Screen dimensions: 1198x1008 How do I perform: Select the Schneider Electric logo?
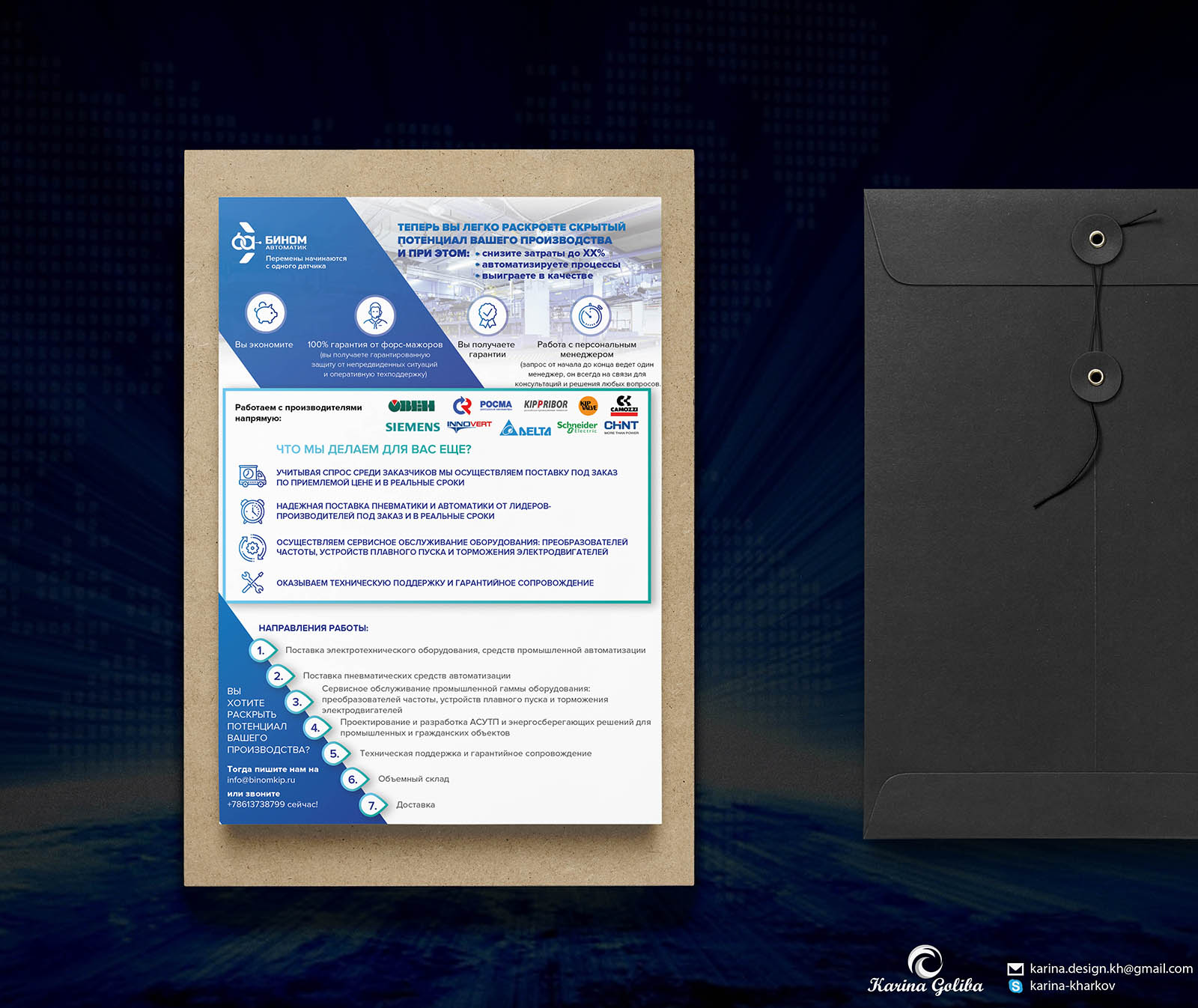[x=577, y=426]
